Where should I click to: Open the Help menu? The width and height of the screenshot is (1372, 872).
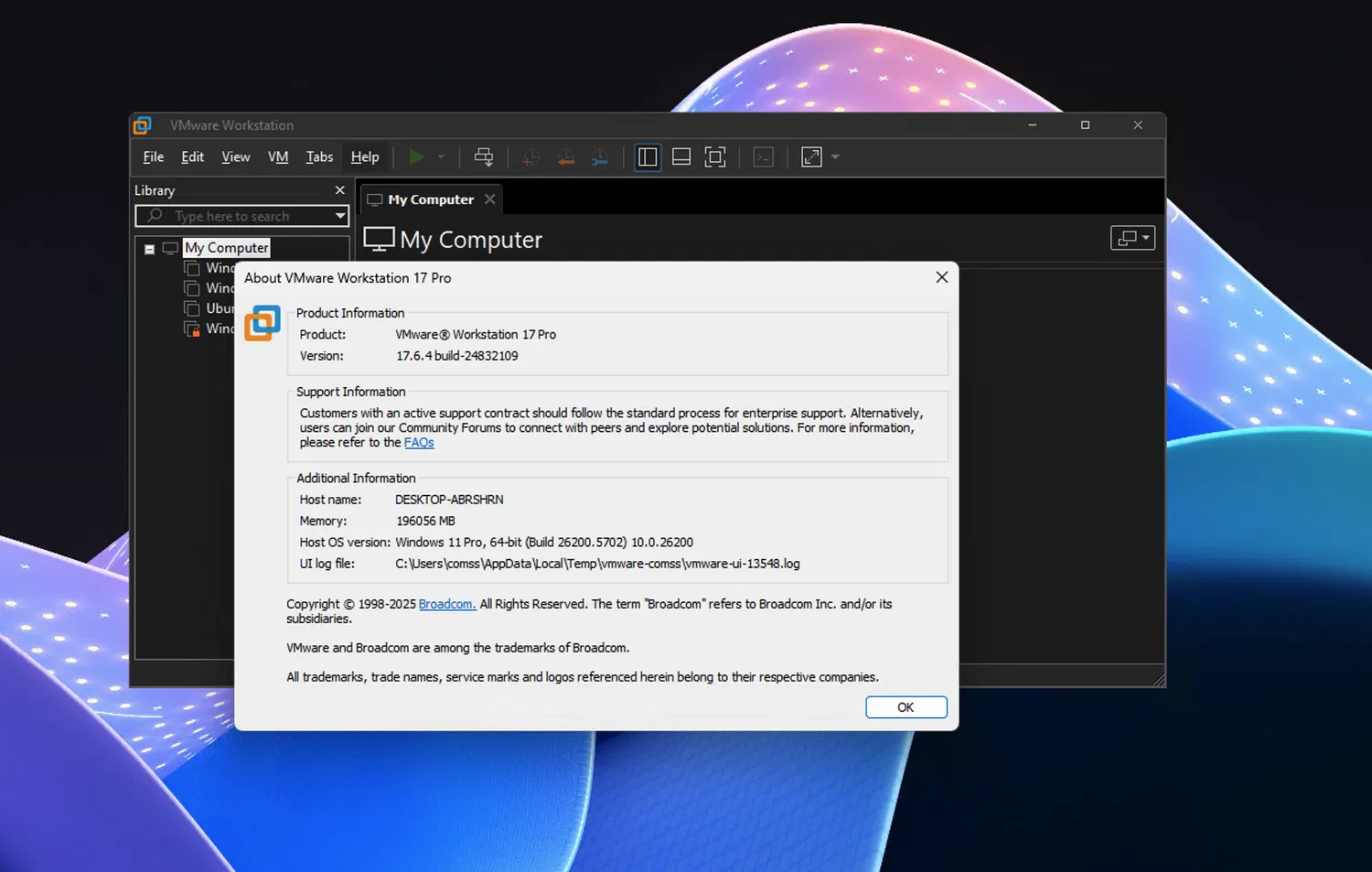click(365, 157)
